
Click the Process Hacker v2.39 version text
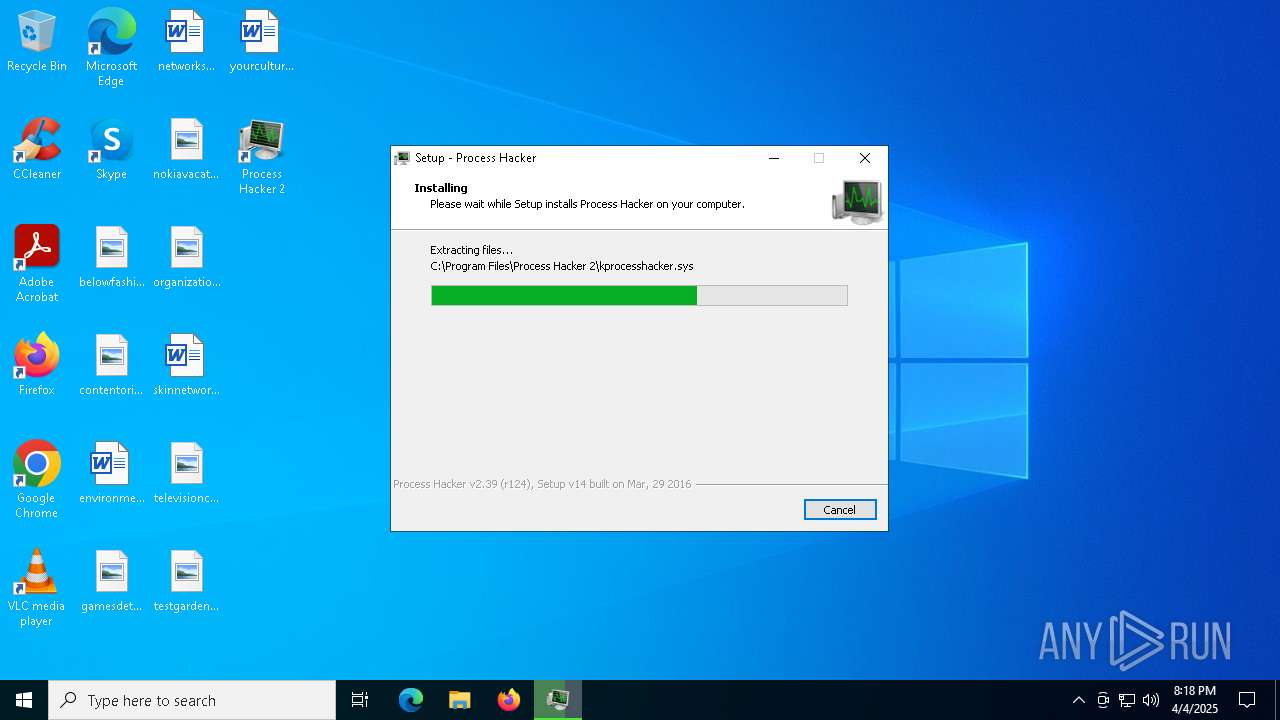[542, 484]
